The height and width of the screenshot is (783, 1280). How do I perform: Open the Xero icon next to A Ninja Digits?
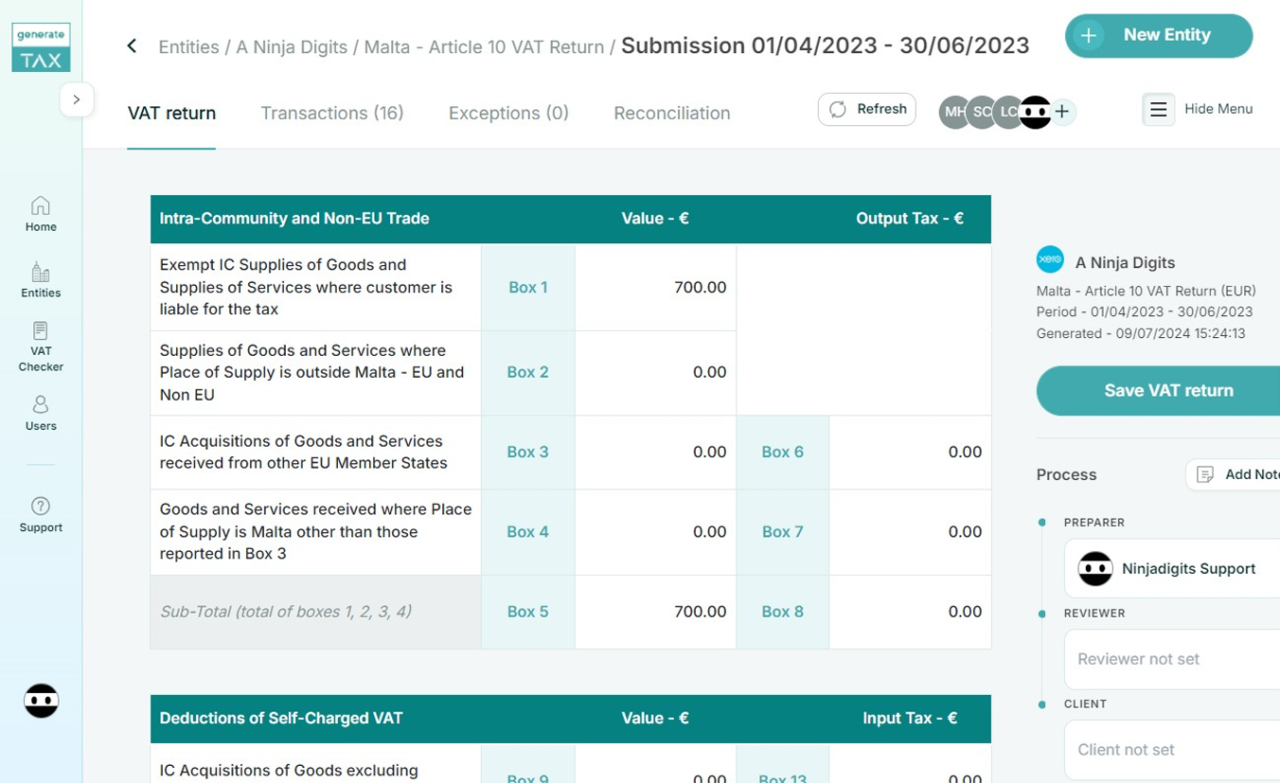1050,259
